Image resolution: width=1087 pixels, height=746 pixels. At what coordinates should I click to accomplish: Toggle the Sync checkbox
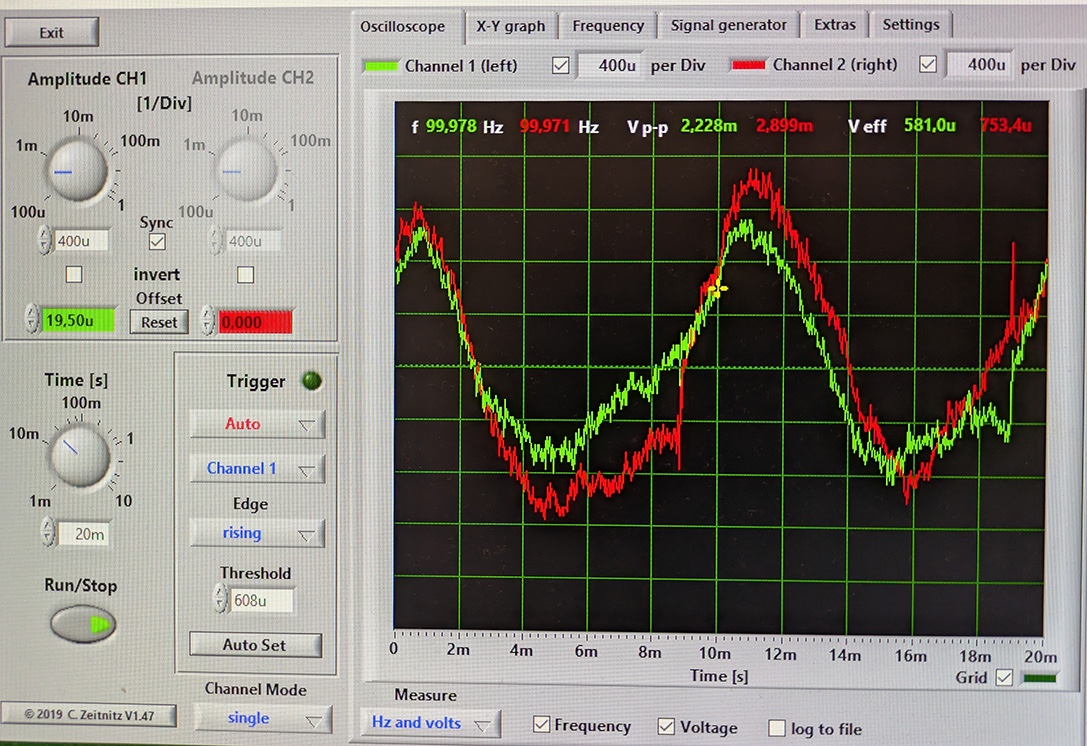click(157, 241)
